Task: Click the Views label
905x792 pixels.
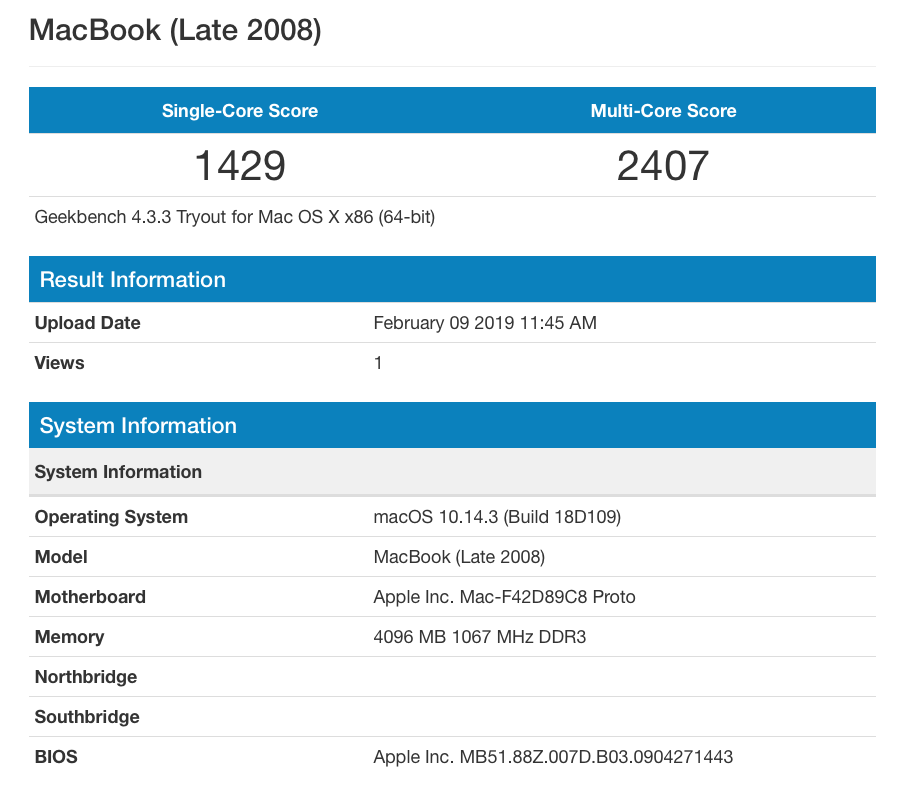Action: 59,363
